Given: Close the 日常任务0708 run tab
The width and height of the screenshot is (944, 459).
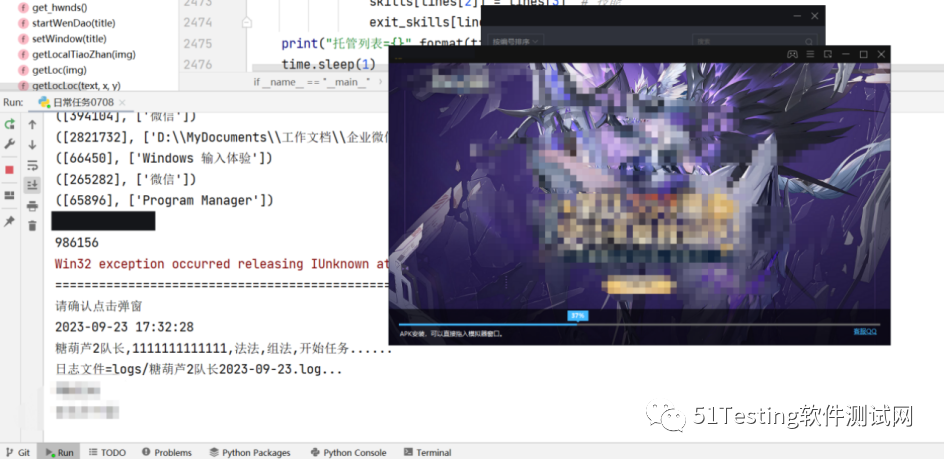Looking at the screenshot, I should (x=122, y=102).
